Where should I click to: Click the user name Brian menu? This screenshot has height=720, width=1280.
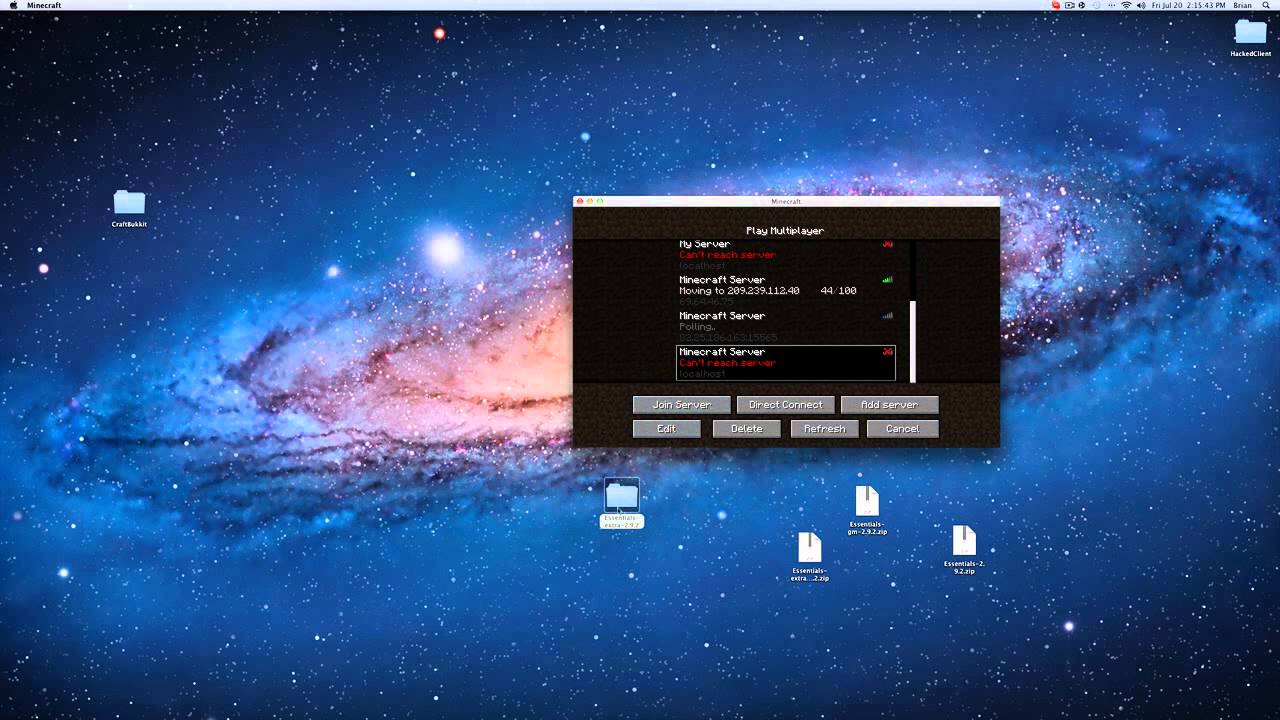(1242, 5)
